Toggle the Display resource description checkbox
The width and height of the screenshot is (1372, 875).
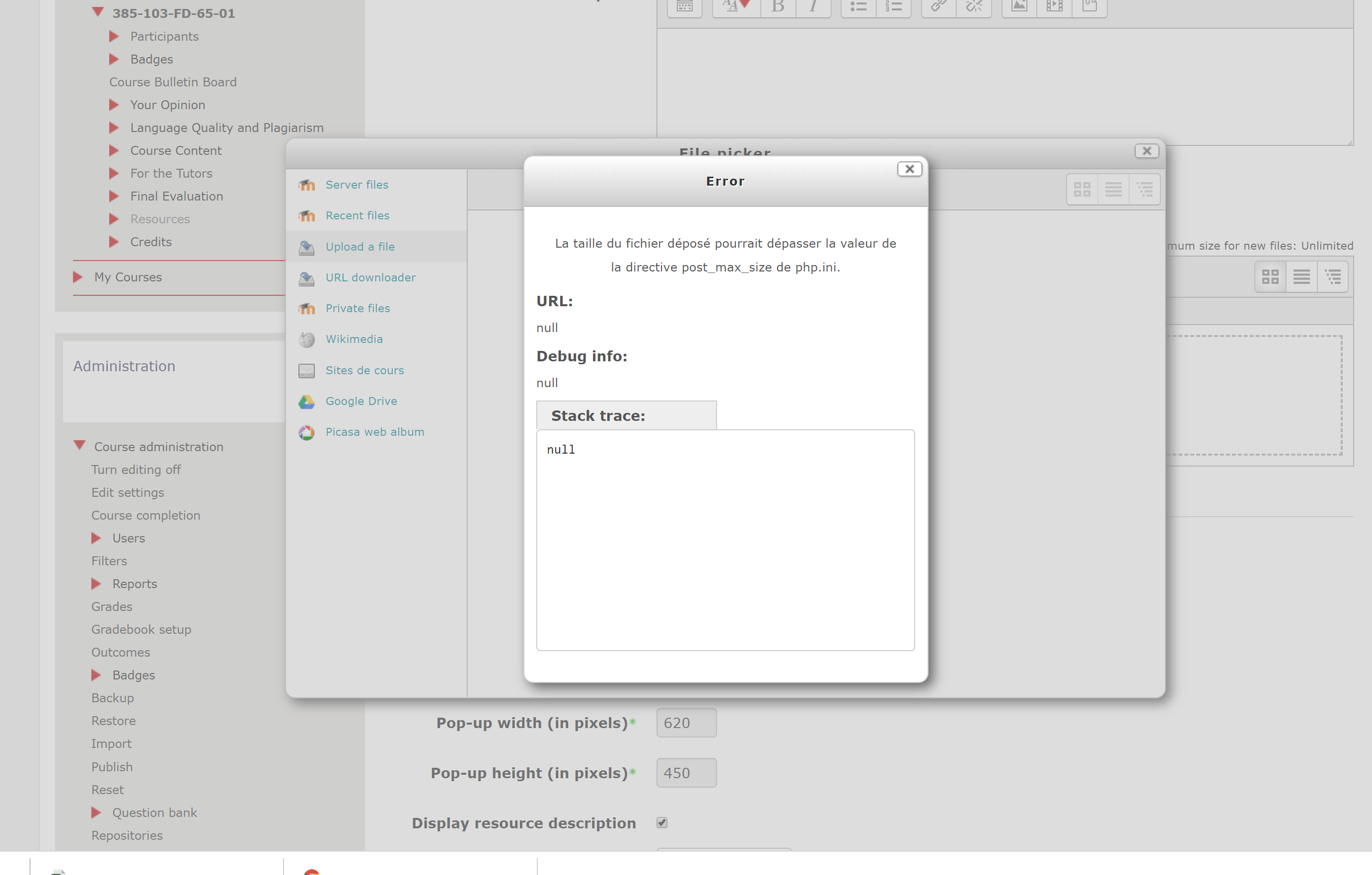pyautogui.click(x=661, y=822)
